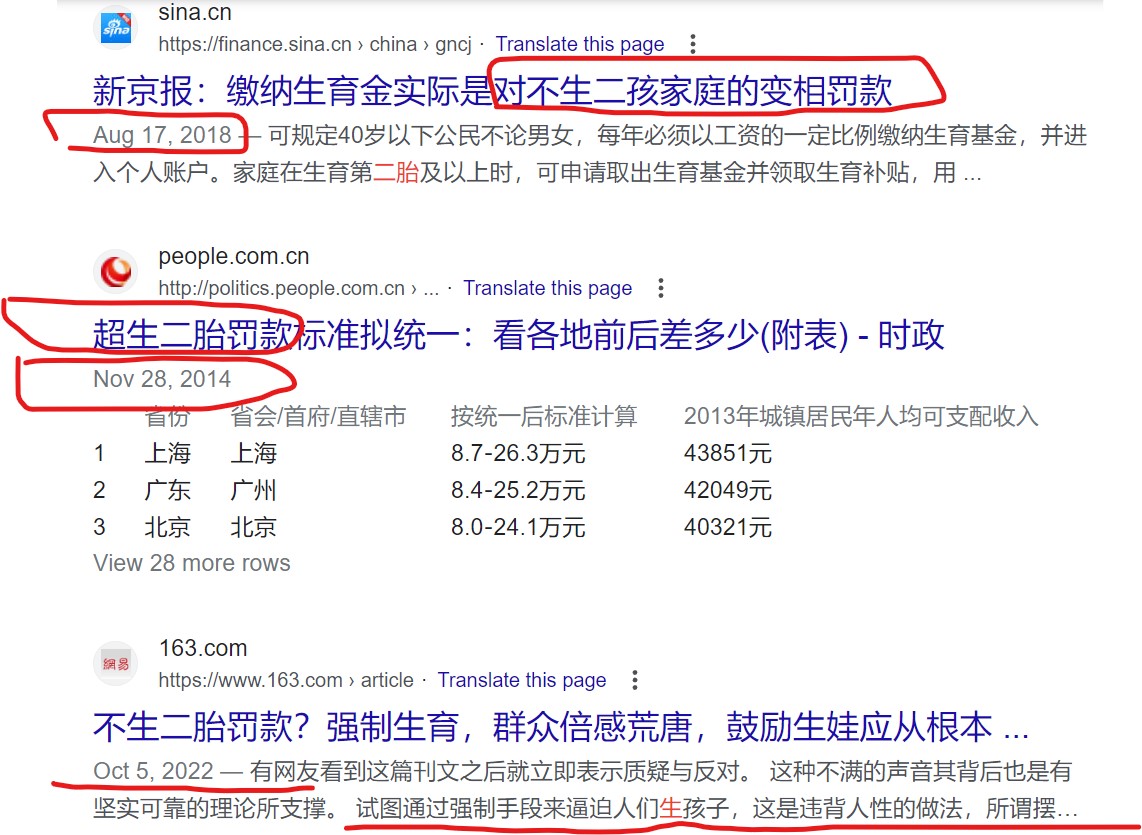Expand View 28 more rows
Viewport: 1142px width, 835px height.
tap(192, 562)
